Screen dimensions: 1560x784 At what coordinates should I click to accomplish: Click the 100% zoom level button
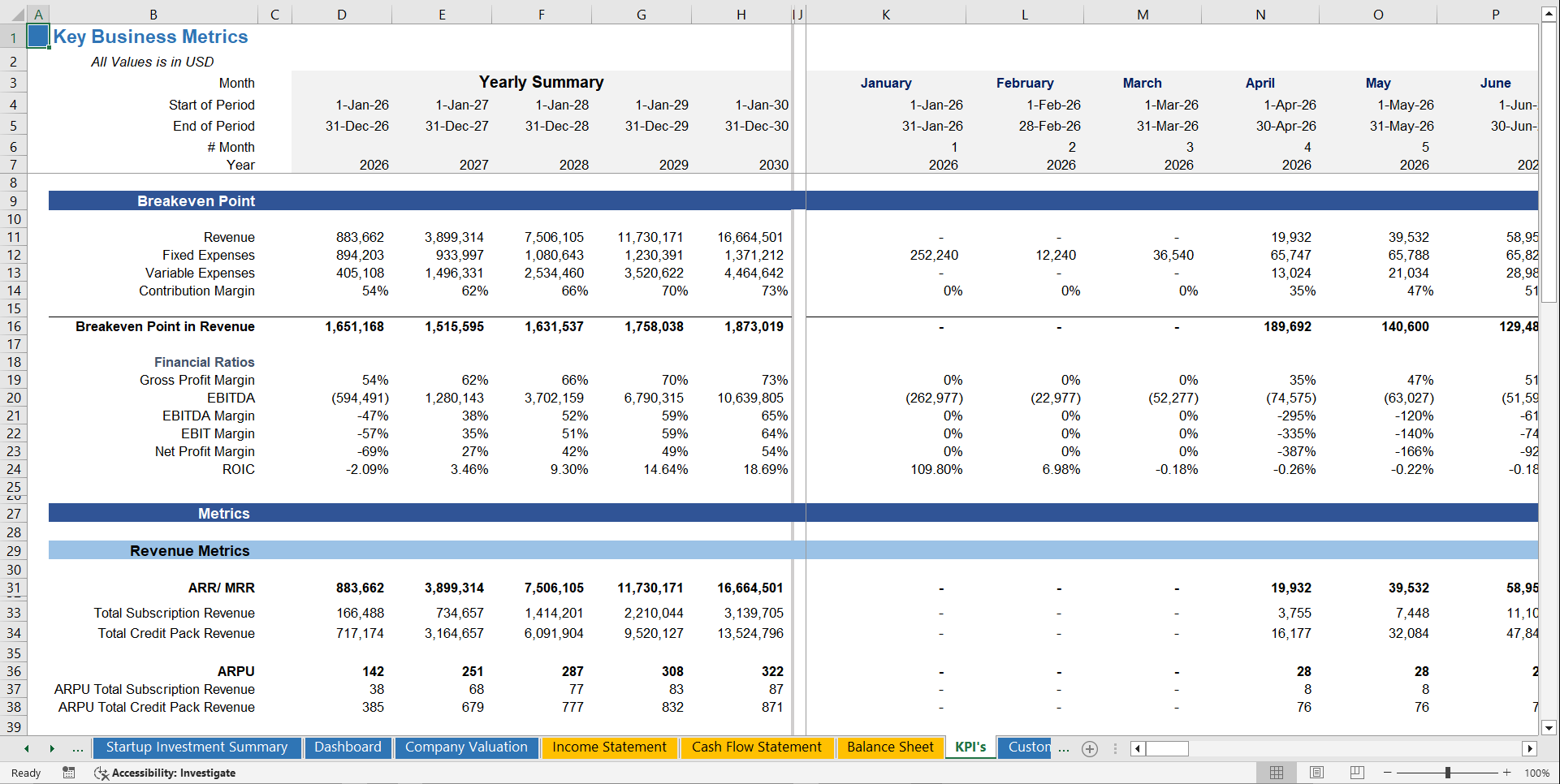click(1537, 773)
